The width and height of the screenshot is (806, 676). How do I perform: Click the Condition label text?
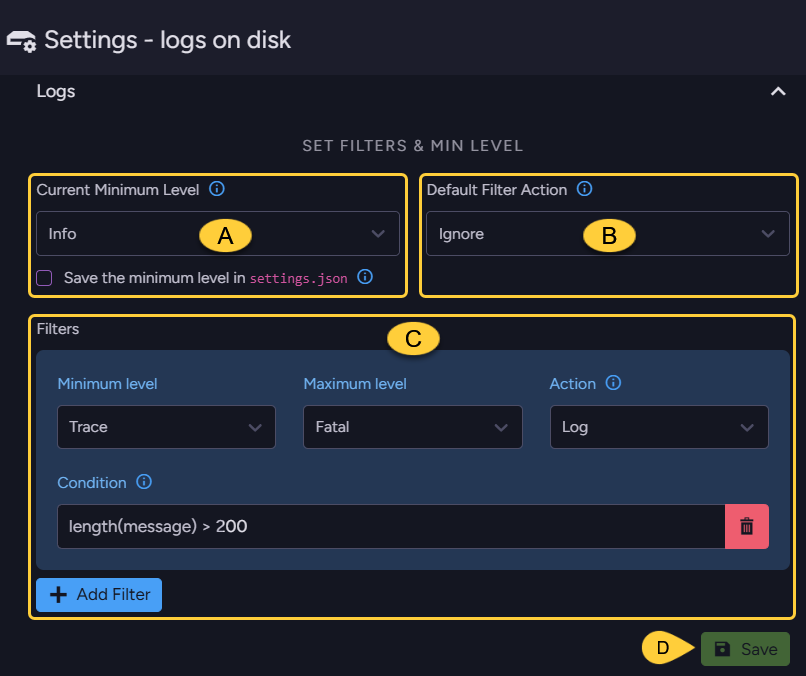pos(92,483)
